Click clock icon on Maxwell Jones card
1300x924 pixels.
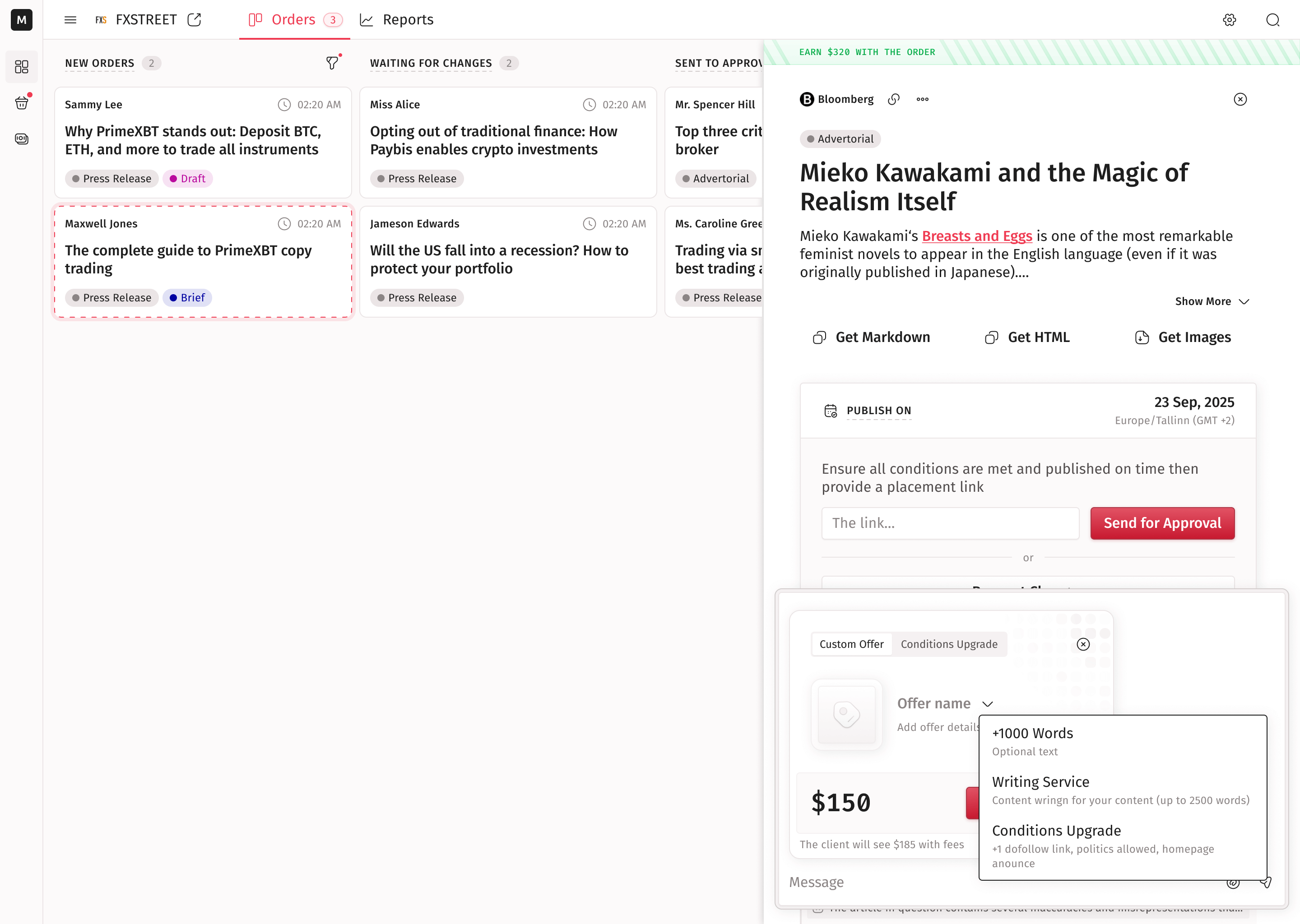point(284,224)
